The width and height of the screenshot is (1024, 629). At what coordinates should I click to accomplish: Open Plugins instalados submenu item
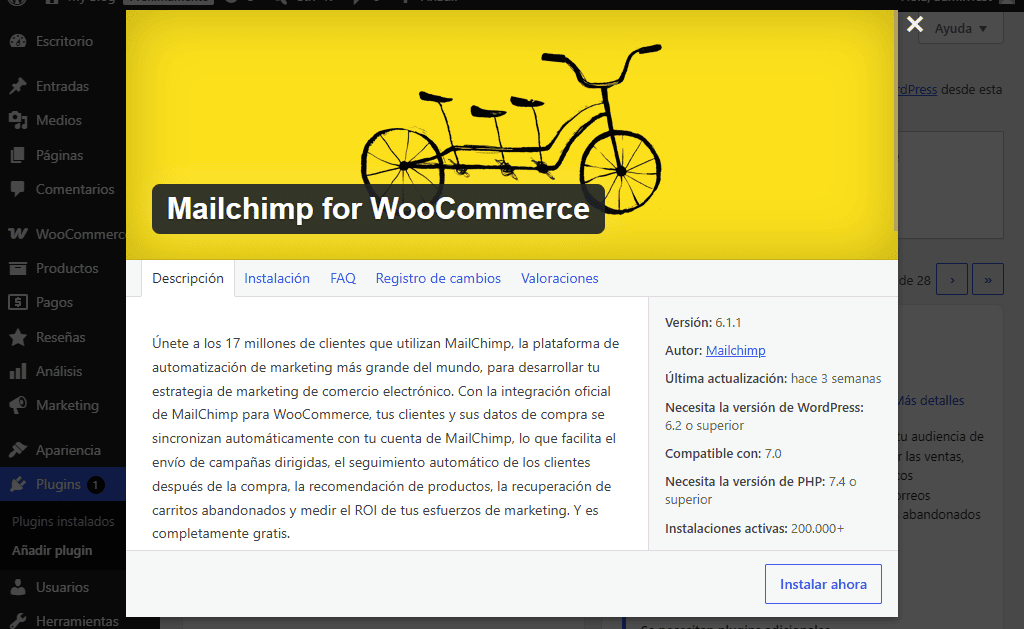pos(63,521)
